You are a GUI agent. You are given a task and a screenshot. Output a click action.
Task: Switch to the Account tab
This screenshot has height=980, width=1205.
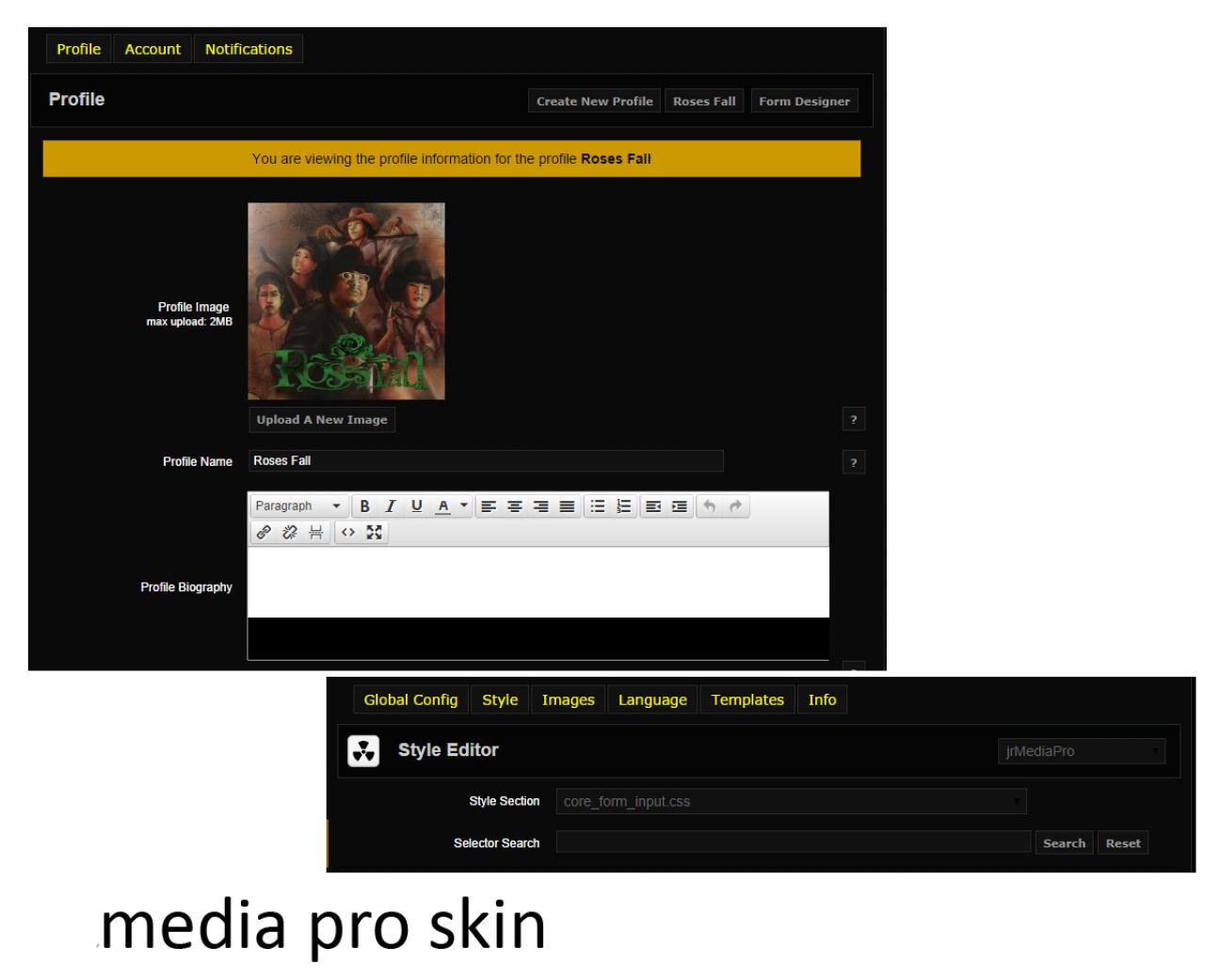(x=153, y=49)
